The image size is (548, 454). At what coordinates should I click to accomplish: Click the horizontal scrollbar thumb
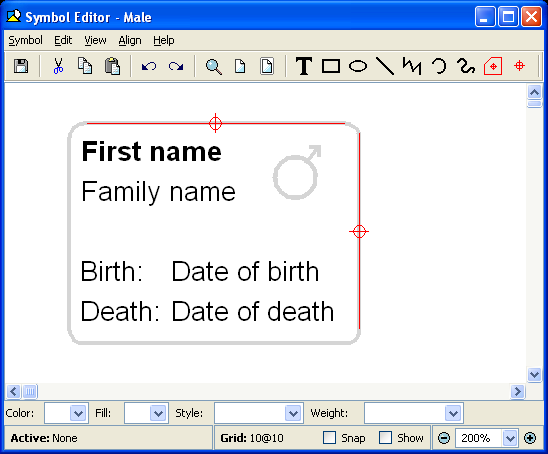click(30, 391)
